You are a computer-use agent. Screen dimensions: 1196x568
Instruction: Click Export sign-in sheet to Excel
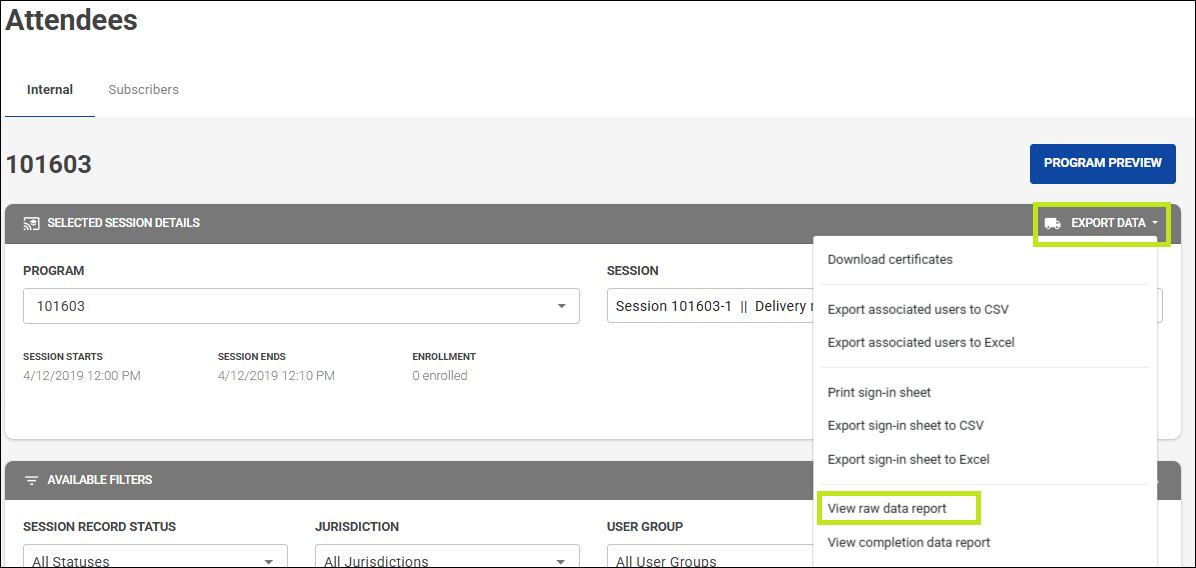pos(908,460)
